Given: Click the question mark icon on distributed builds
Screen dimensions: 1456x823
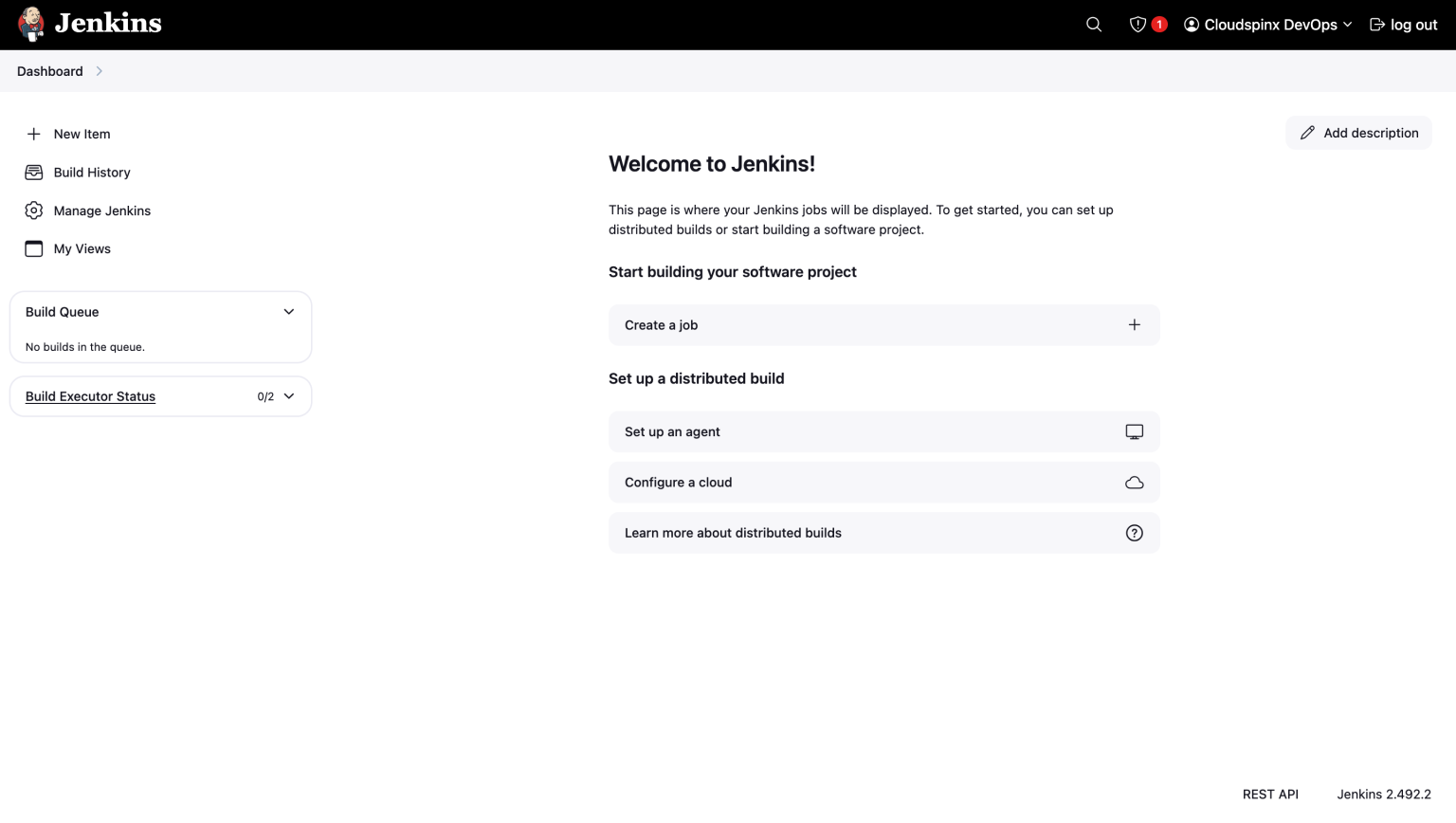Looking at the screenshot, I should click(x=1134, y=532).
